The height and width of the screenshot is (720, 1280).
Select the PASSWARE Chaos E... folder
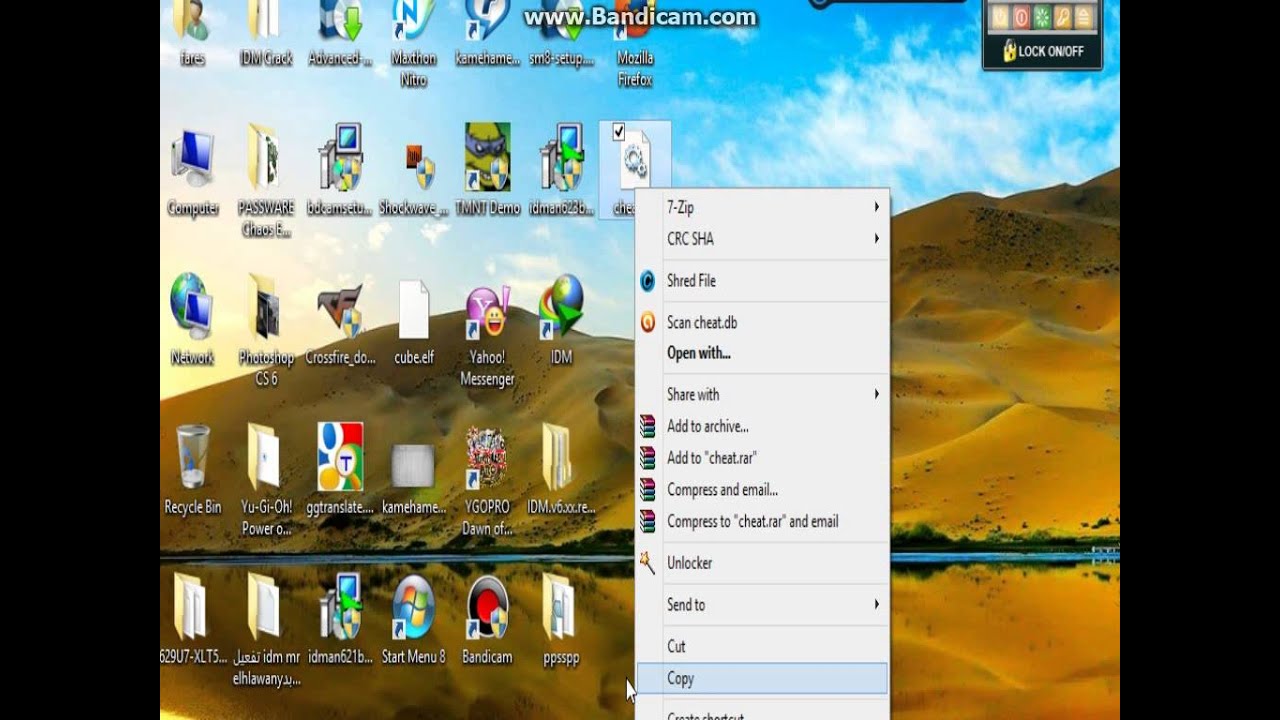pyautogui.click(x=265, y=180)
